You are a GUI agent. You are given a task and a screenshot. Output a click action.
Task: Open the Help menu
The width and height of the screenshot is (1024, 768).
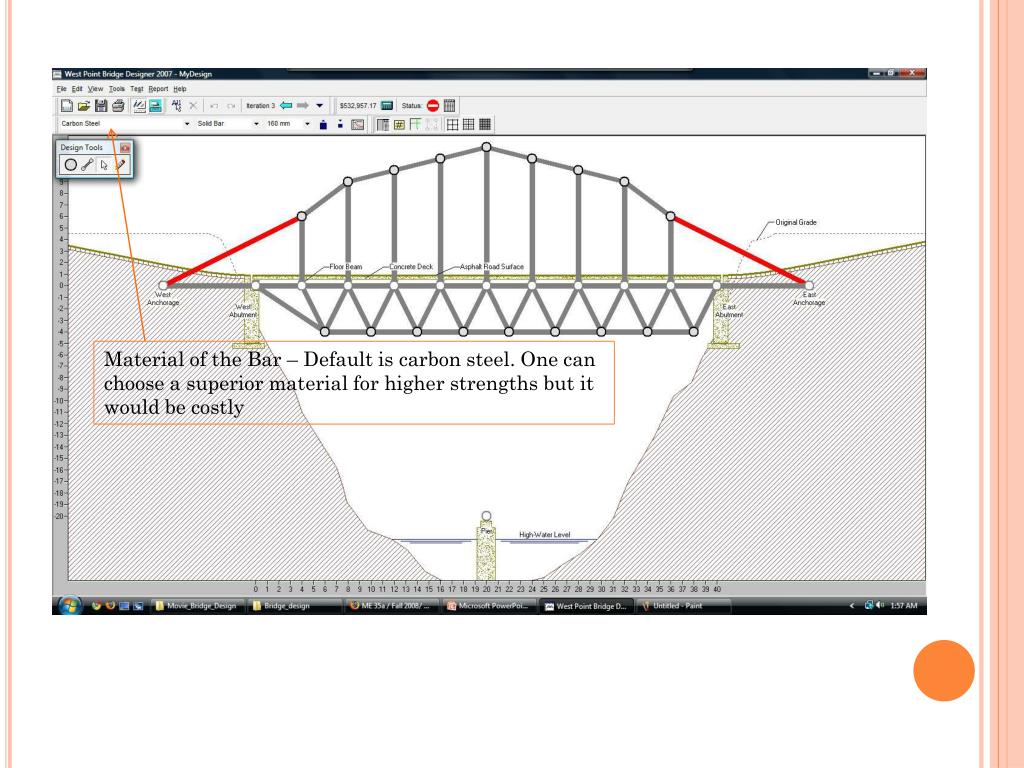(x=180, y=89)
